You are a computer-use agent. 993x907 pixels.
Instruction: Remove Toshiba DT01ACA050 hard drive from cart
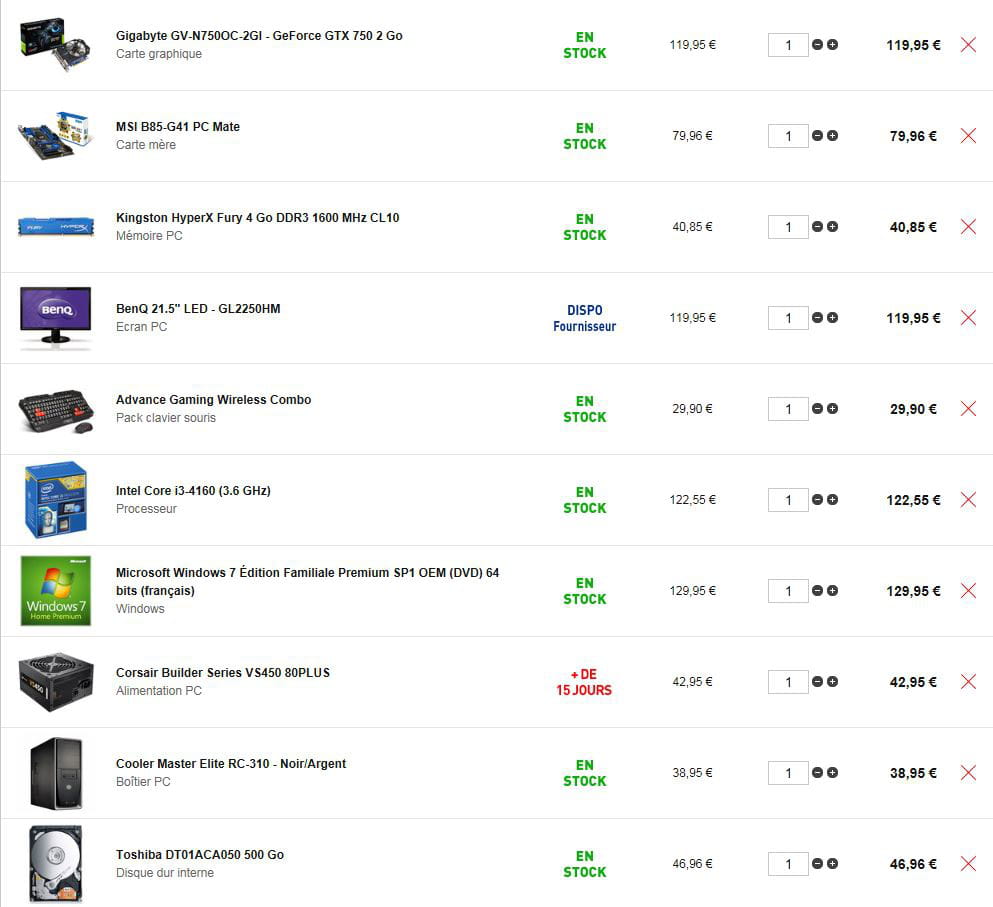[x=968, y=864]
